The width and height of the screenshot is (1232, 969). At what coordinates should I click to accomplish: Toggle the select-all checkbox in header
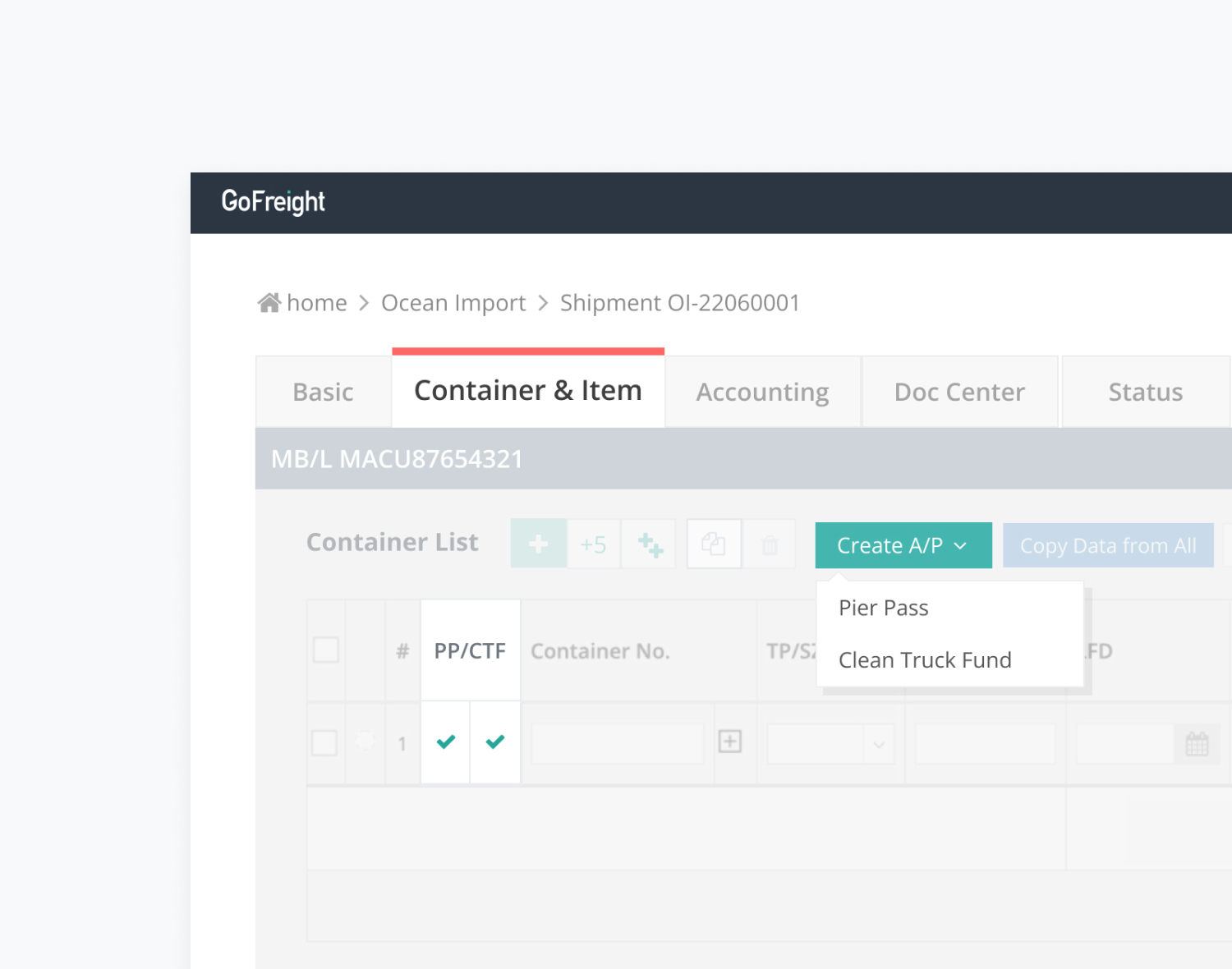click(x=326, y=650)
